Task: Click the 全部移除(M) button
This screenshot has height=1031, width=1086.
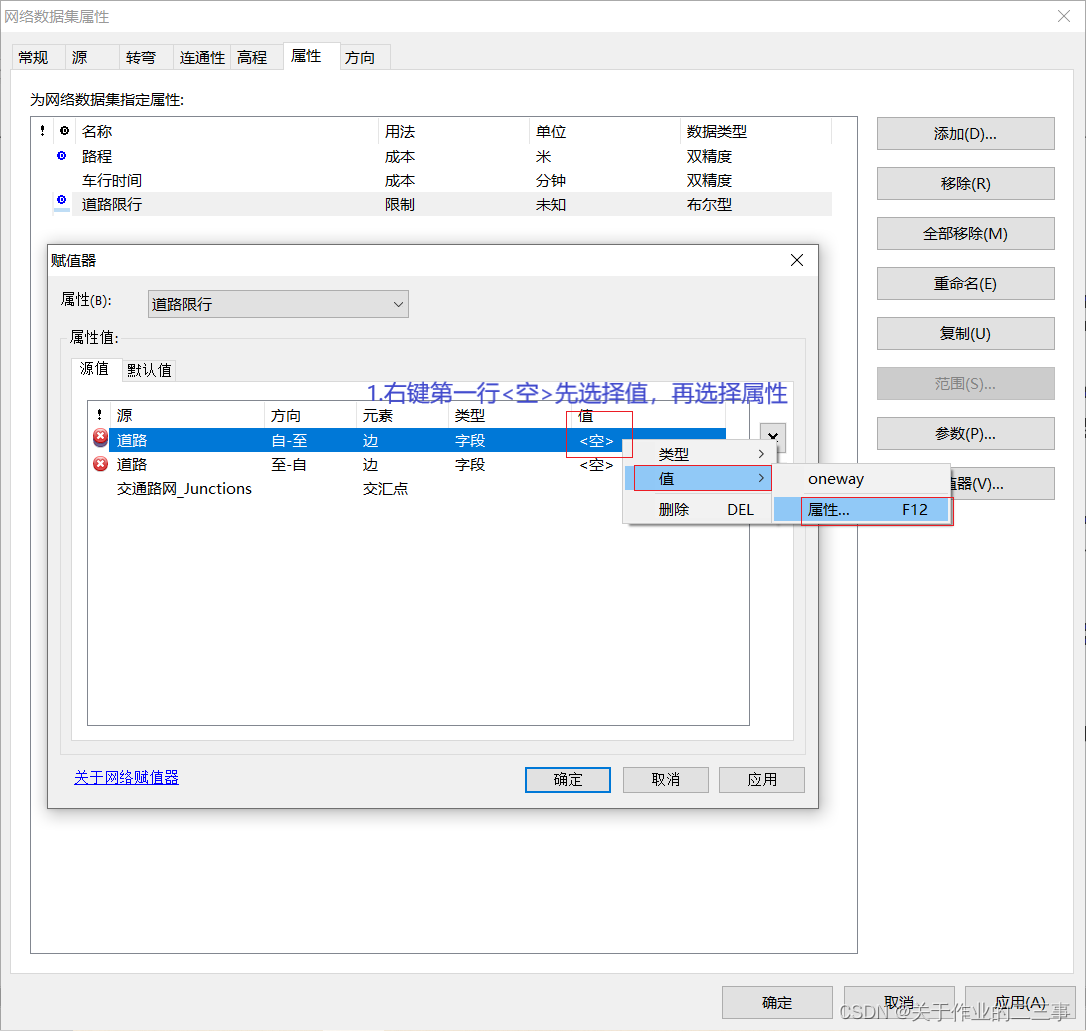Action: [x=965, y=233]
